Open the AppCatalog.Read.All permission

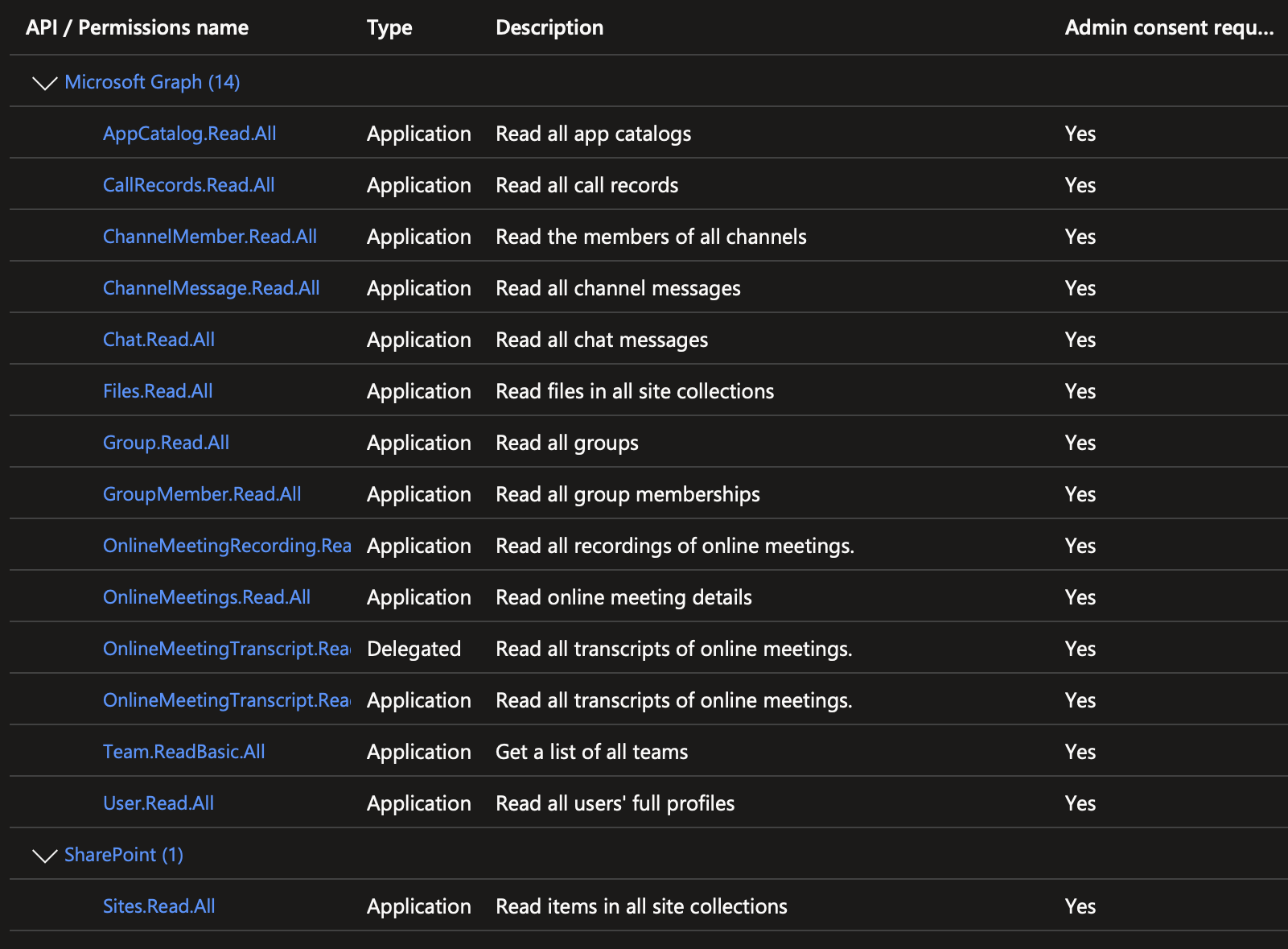pos(190,134)
